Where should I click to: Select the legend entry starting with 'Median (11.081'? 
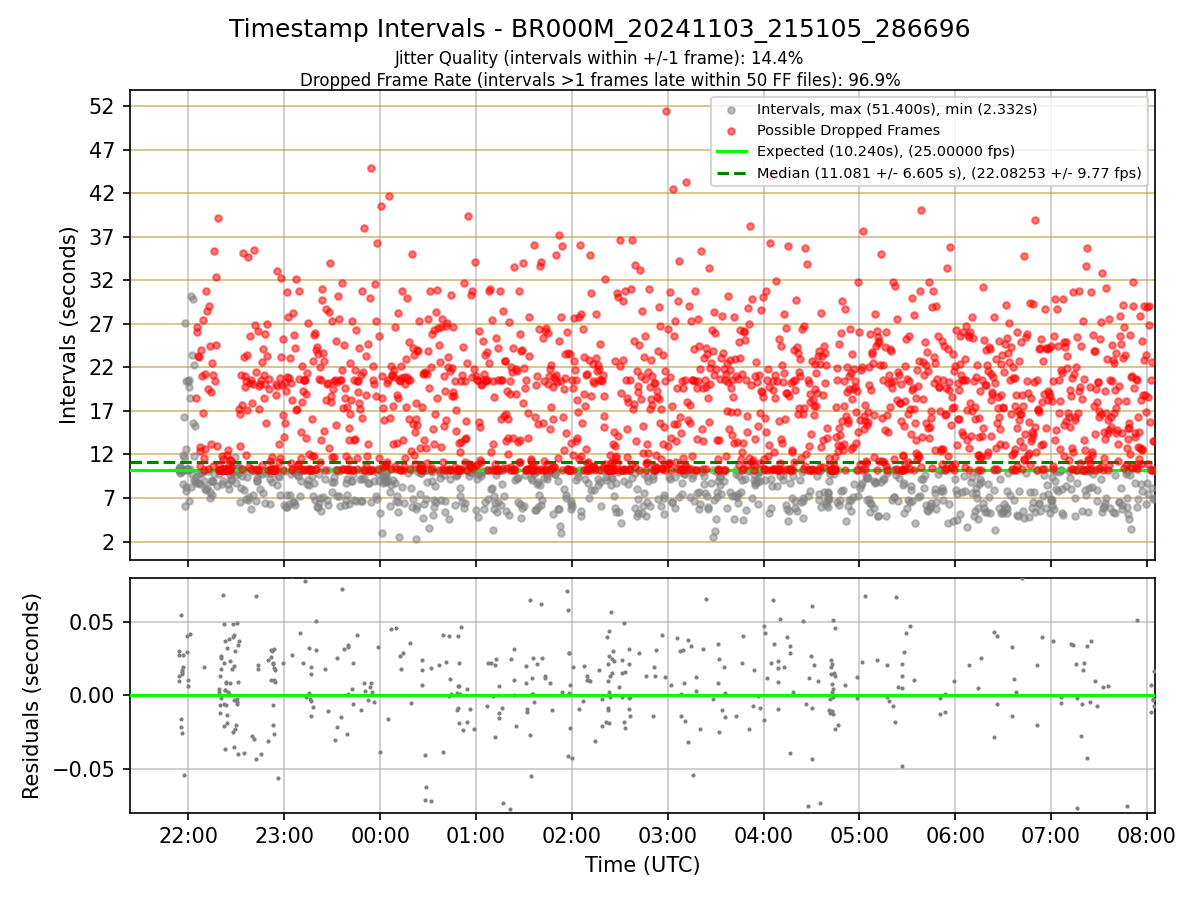click(x=949, y=172)
